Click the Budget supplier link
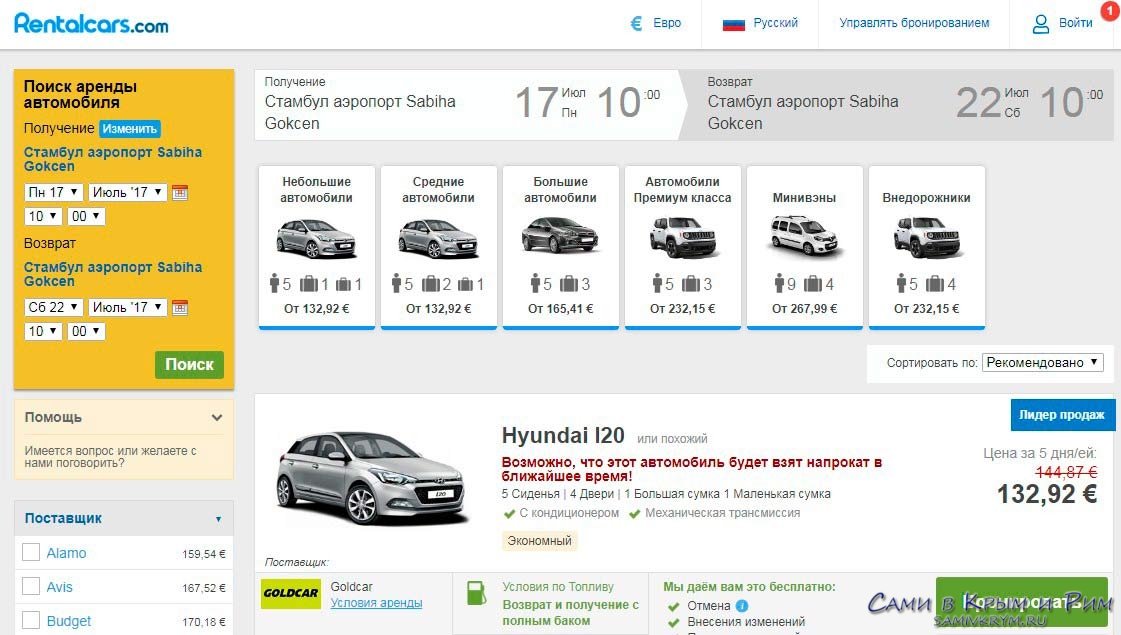The height and width of the screenshot is (635, 1121). pos(69,621)
